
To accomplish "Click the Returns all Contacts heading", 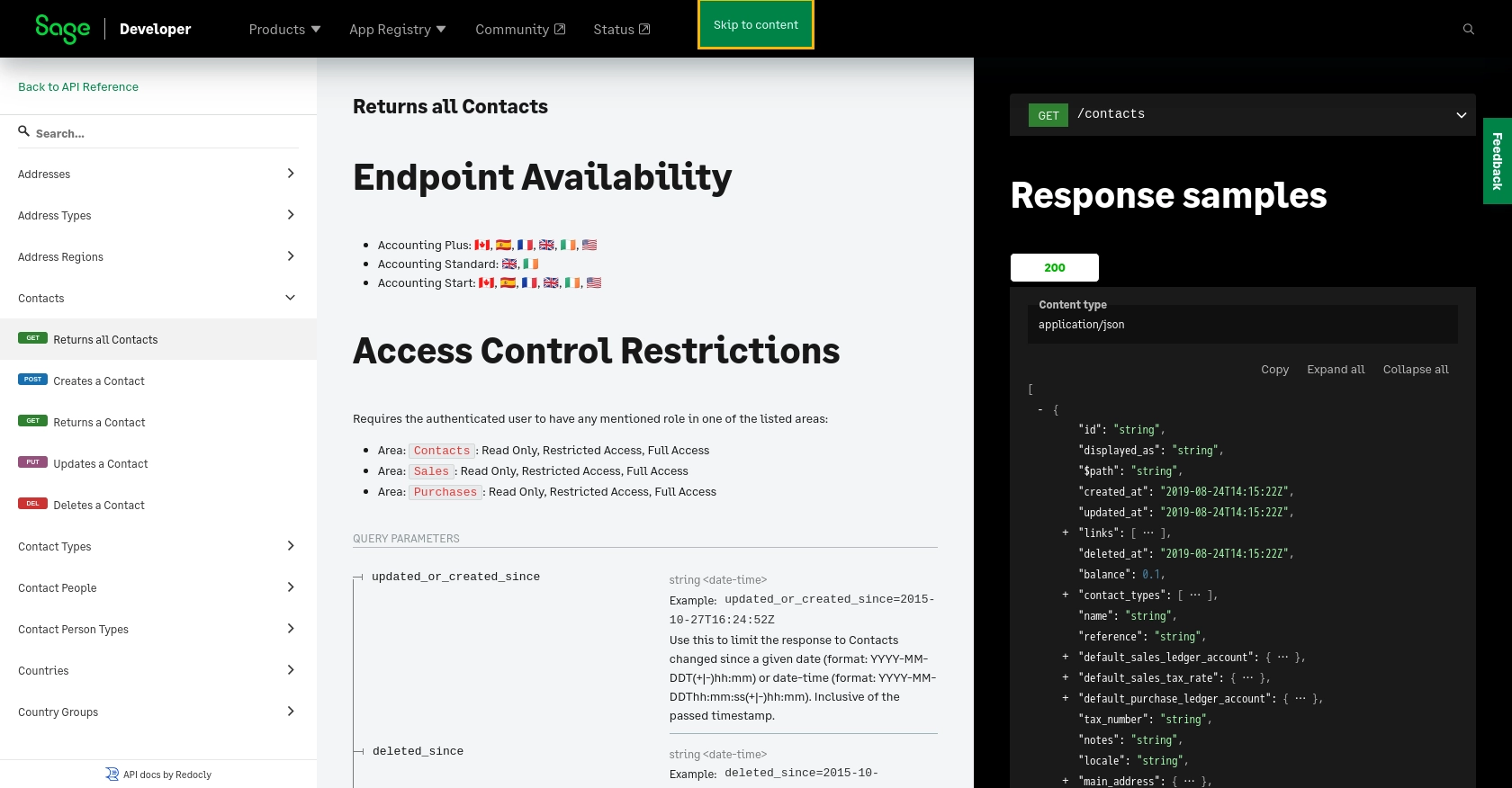I will [x=450, y=106].
